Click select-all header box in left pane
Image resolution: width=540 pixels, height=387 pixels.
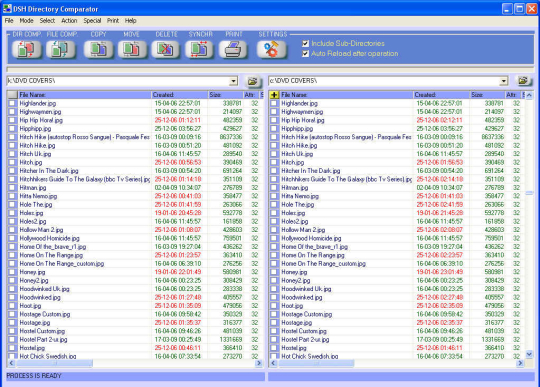[x=12, y=95]
